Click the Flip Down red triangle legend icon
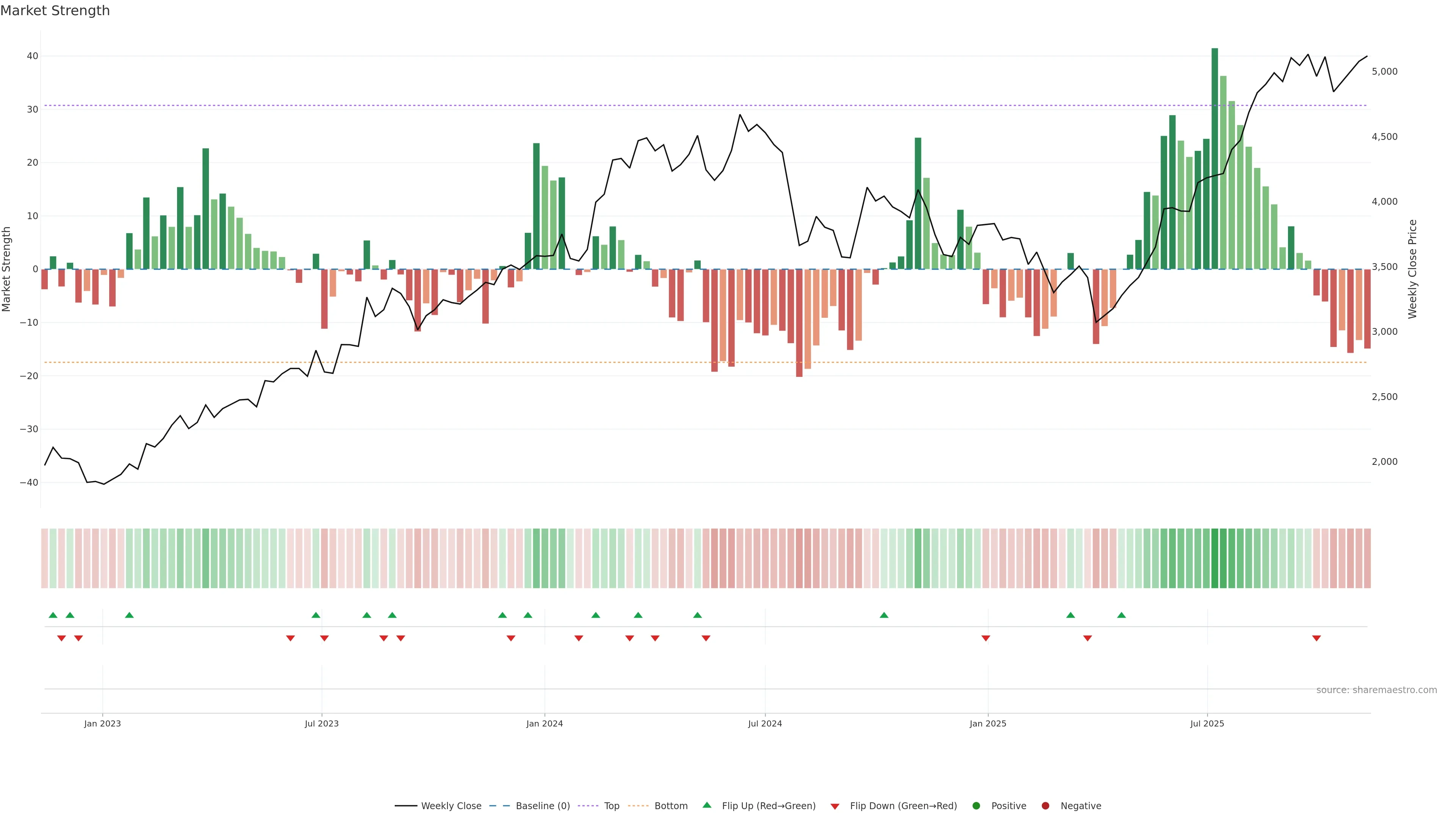The height and width of the screenshot is (819, 1456). point(835,806)
